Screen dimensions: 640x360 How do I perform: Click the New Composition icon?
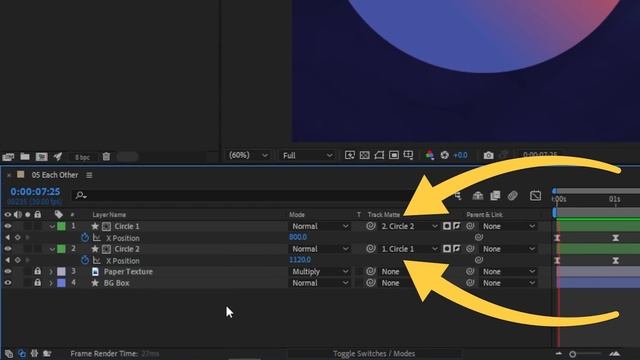tap(41, 156)
